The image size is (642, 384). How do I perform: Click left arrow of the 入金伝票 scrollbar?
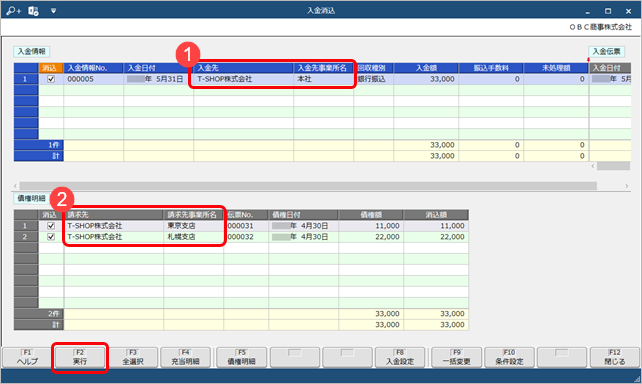pyautogui.click(x=592, y=166)
